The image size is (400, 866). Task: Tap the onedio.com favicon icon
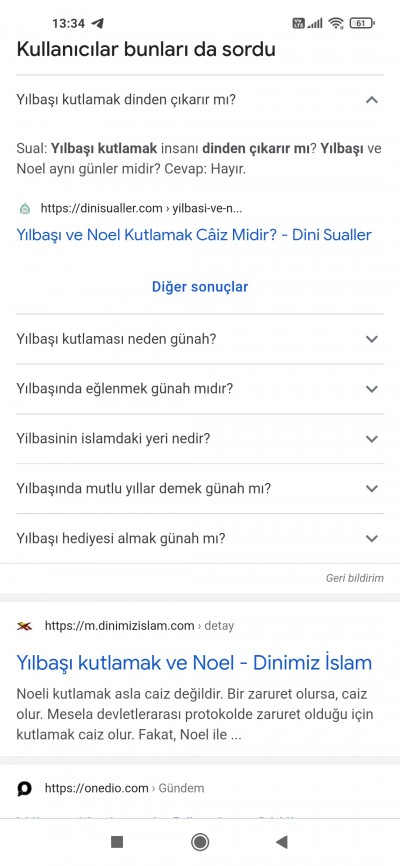pos(24,788)
